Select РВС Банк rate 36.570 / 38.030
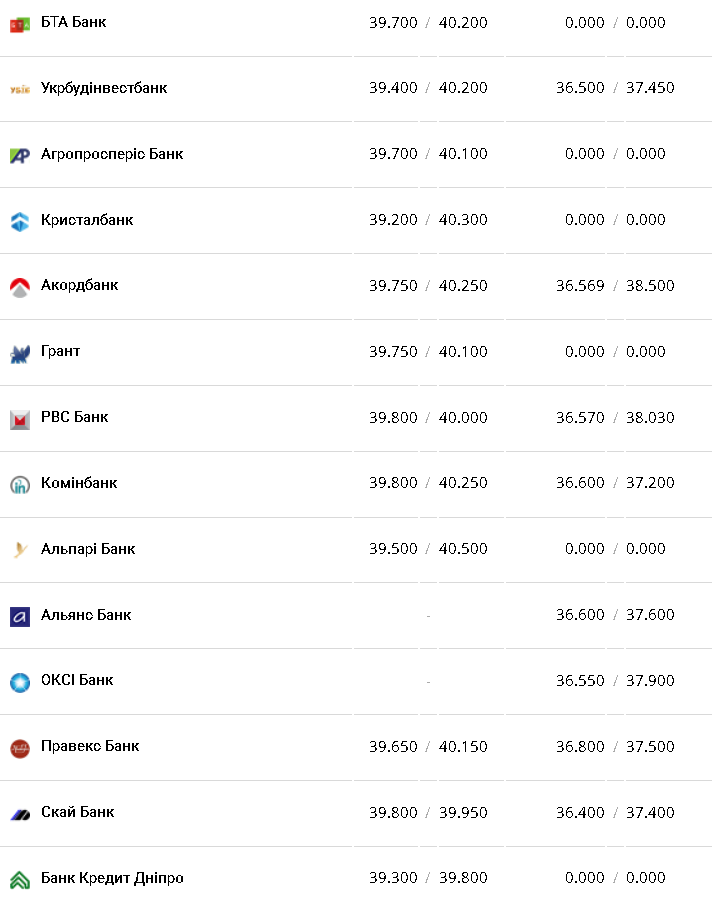This screenshot has width=712, height=908. (x=615, y=418)
